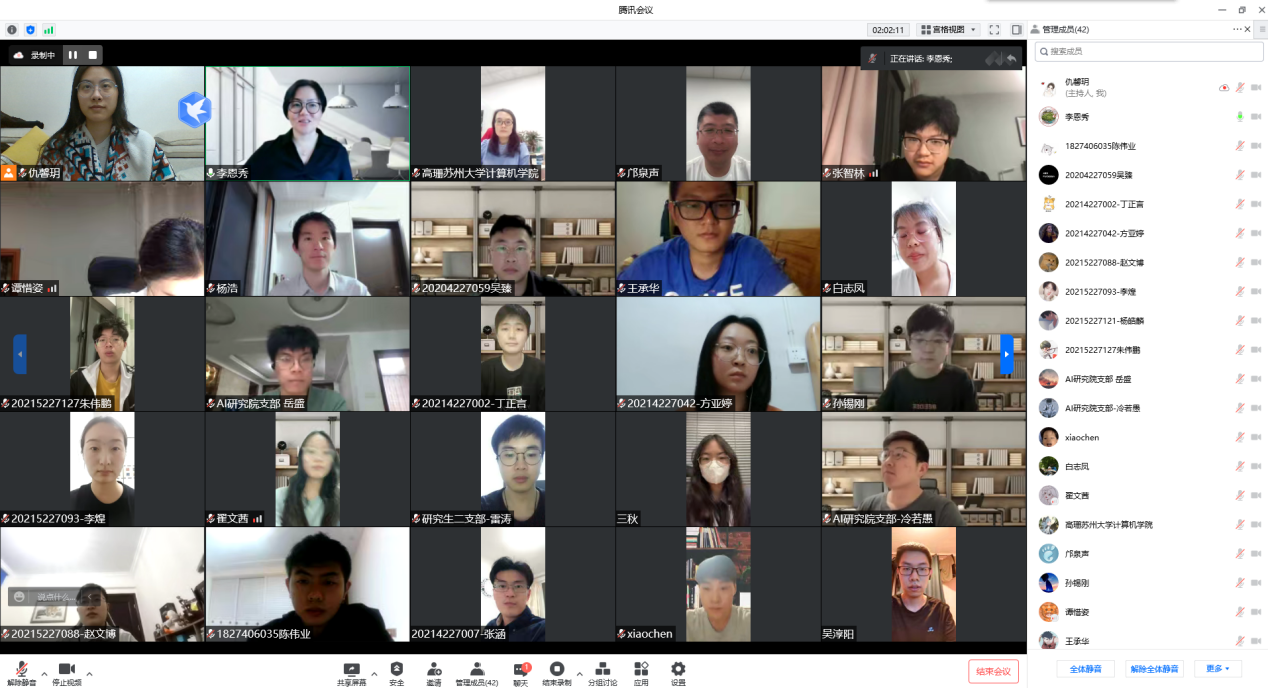
Task: Expand audio options arrow beside 解除静音
Action: (43, 673)
